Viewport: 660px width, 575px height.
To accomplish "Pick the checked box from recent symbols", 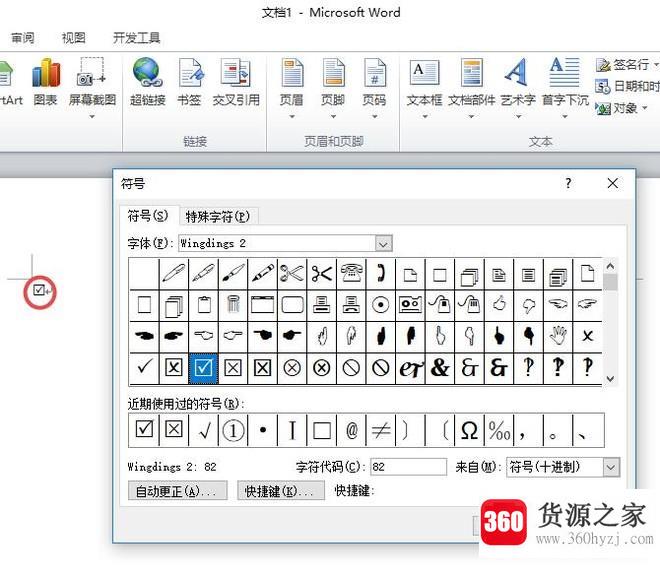I will (x=144, y=429).
